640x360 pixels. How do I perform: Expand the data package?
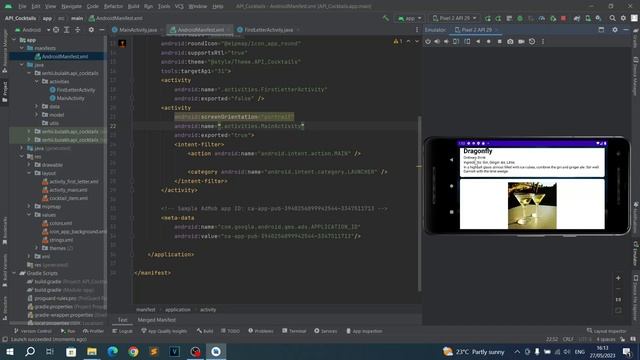pos(37,107)
